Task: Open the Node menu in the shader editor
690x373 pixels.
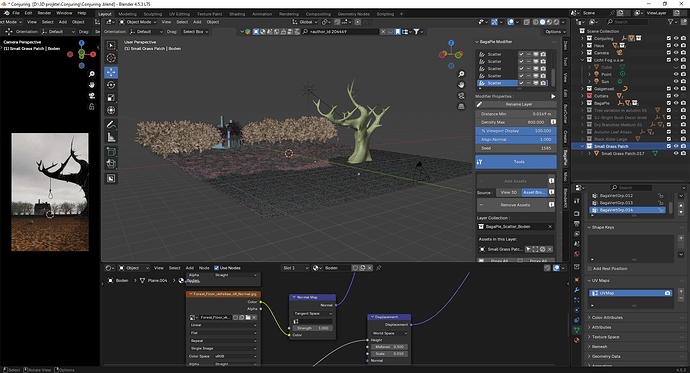Action: click(x=204, y=268)
